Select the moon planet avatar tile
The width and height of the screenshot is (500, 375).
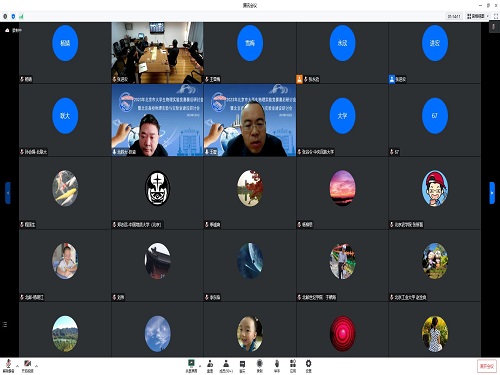click(x=250, y=265)
